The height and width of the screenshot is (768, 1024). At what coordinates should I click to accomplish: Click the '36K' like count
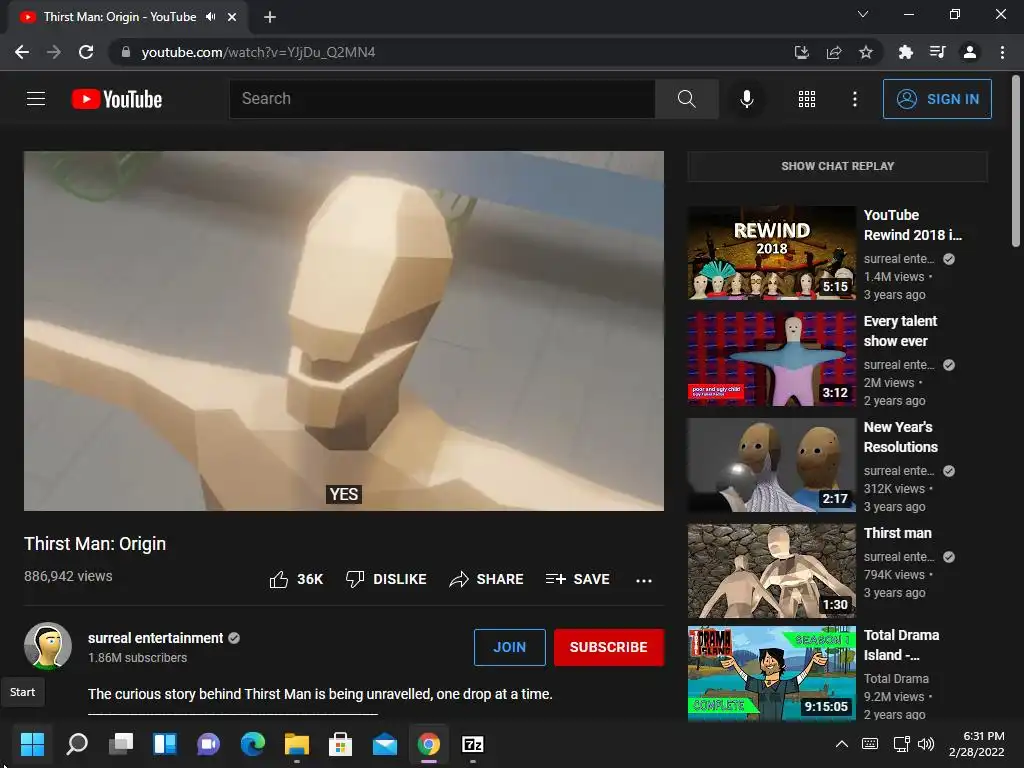(x=310, y=579)
